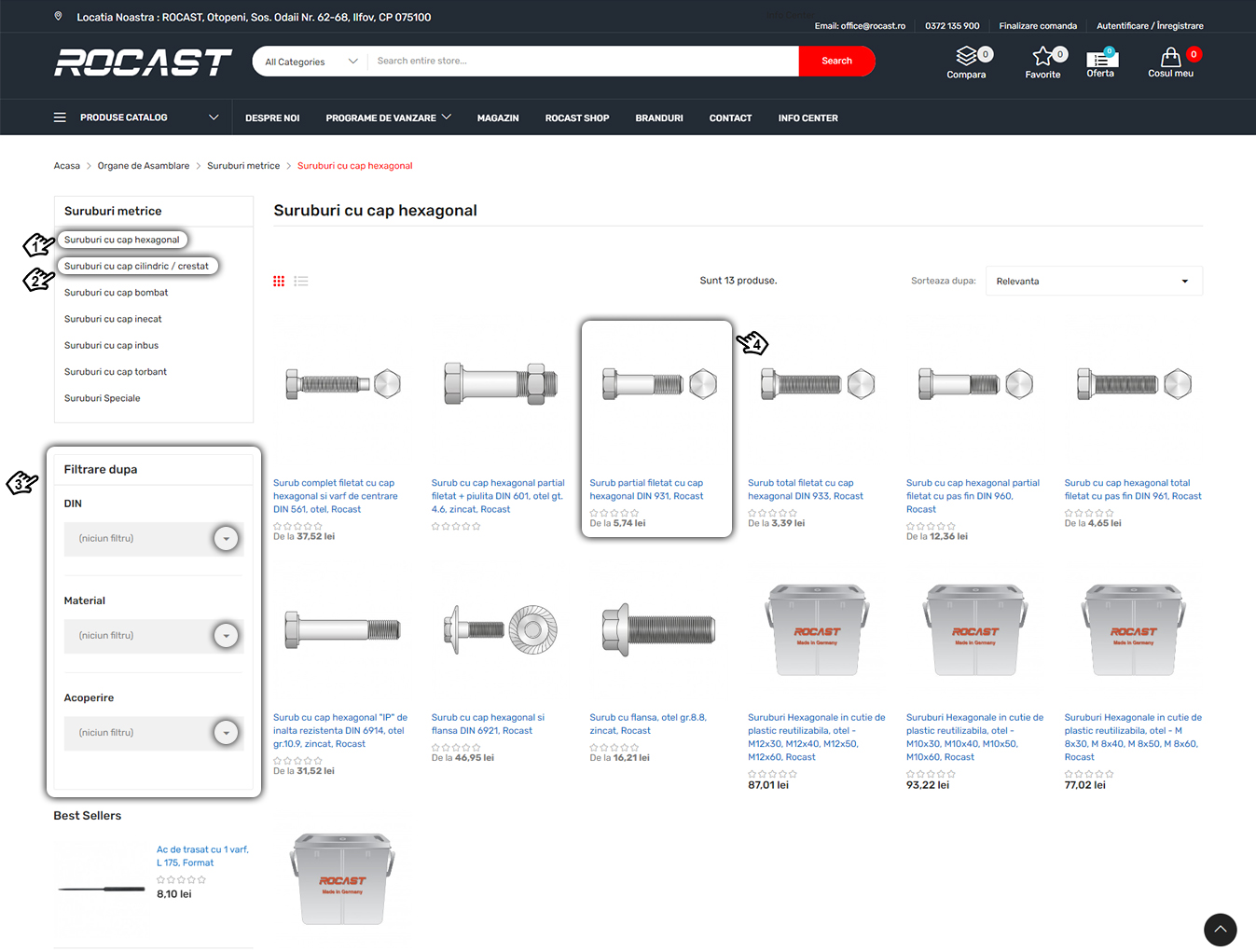Open the Branduri menu item
This screenshot has width=1256, height=952.
tap(659, 118)
